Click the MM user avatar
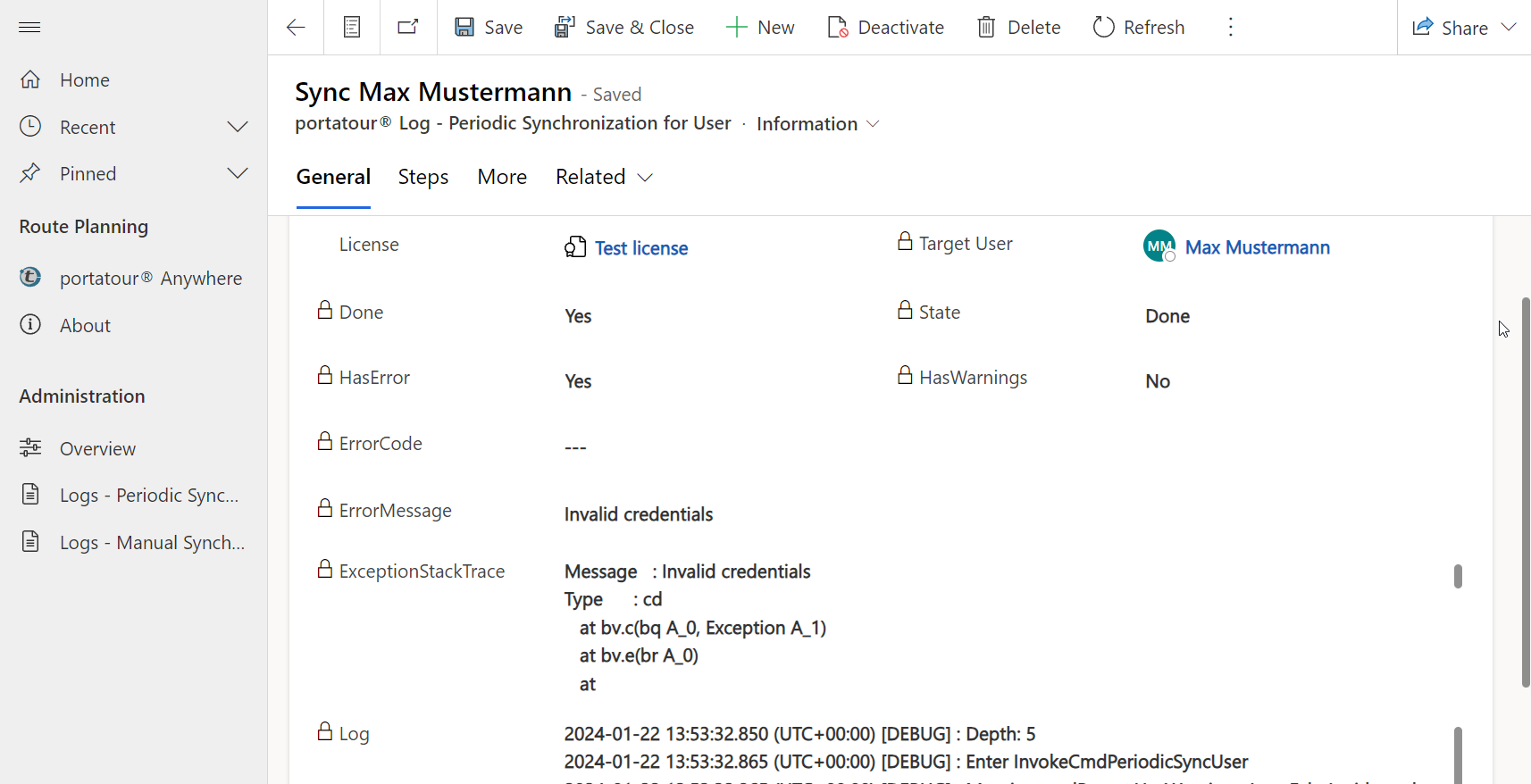The image size is (1531, 784). point(1159,246)
